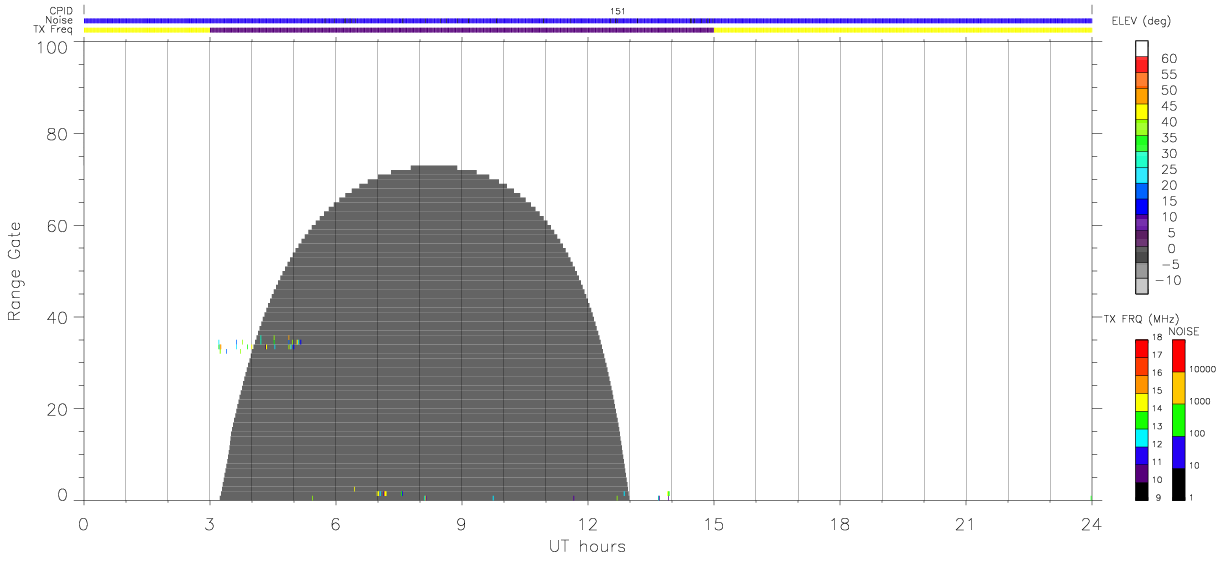Click UT hours axis tick 6
The height and width of the screenshot is (567, 1228).
[336, 522]
